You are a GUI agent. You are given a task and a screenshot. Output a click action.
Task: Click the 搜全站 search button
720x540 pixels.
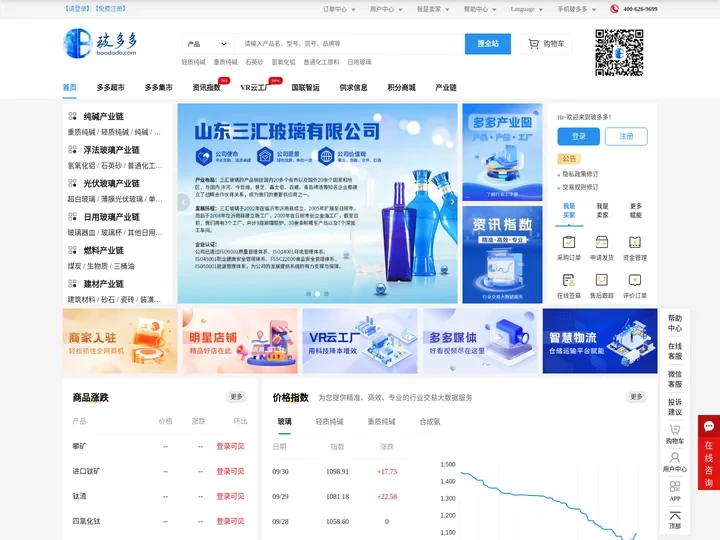click(488, 44)
